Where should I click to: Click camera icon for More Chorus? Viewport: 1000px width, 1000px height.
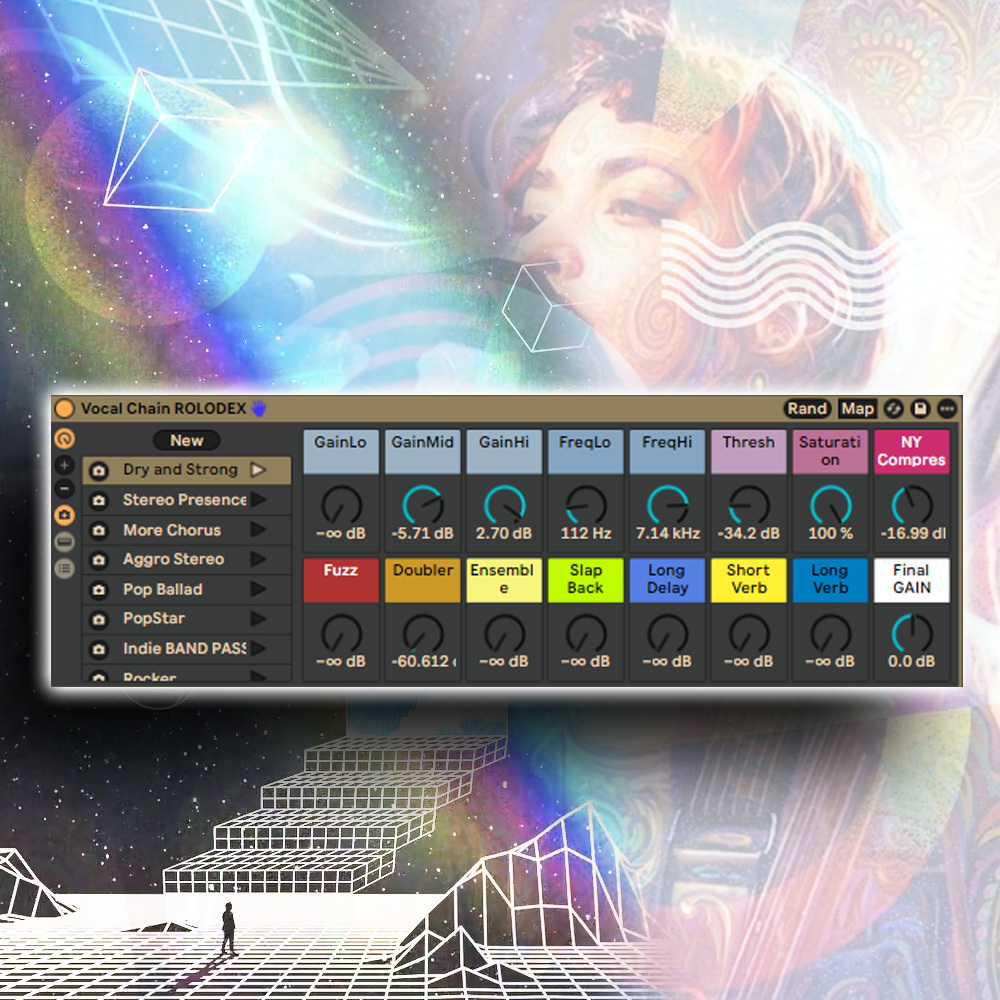(x=99, y=530)
